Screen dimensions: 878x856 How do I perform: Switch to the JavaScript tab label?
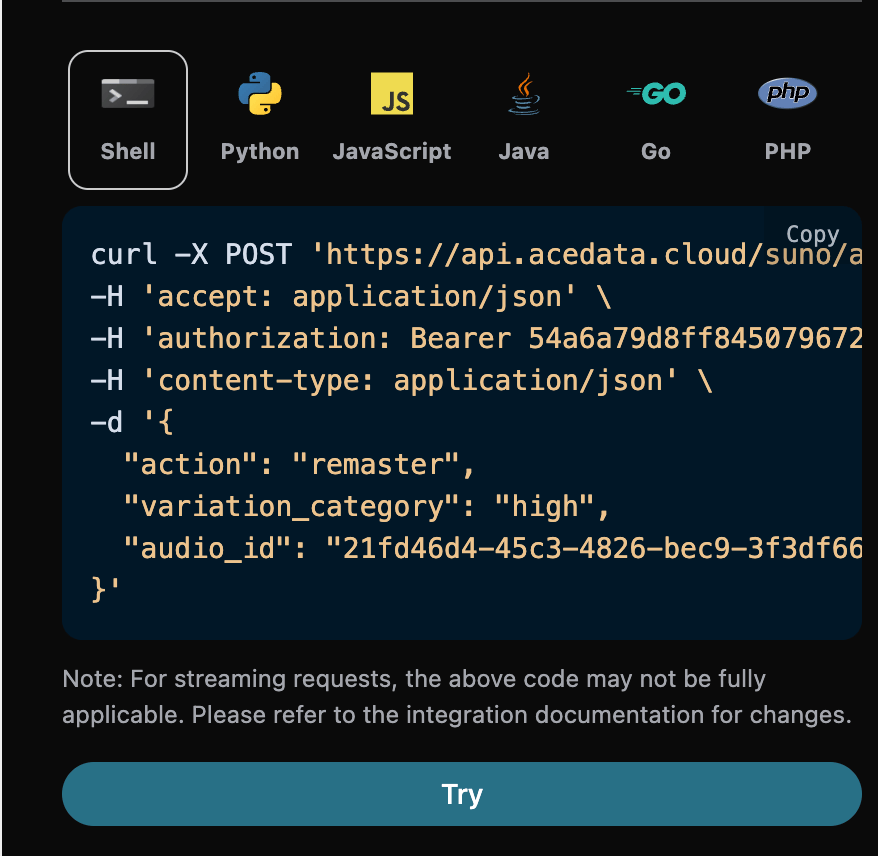coord(392,152)
